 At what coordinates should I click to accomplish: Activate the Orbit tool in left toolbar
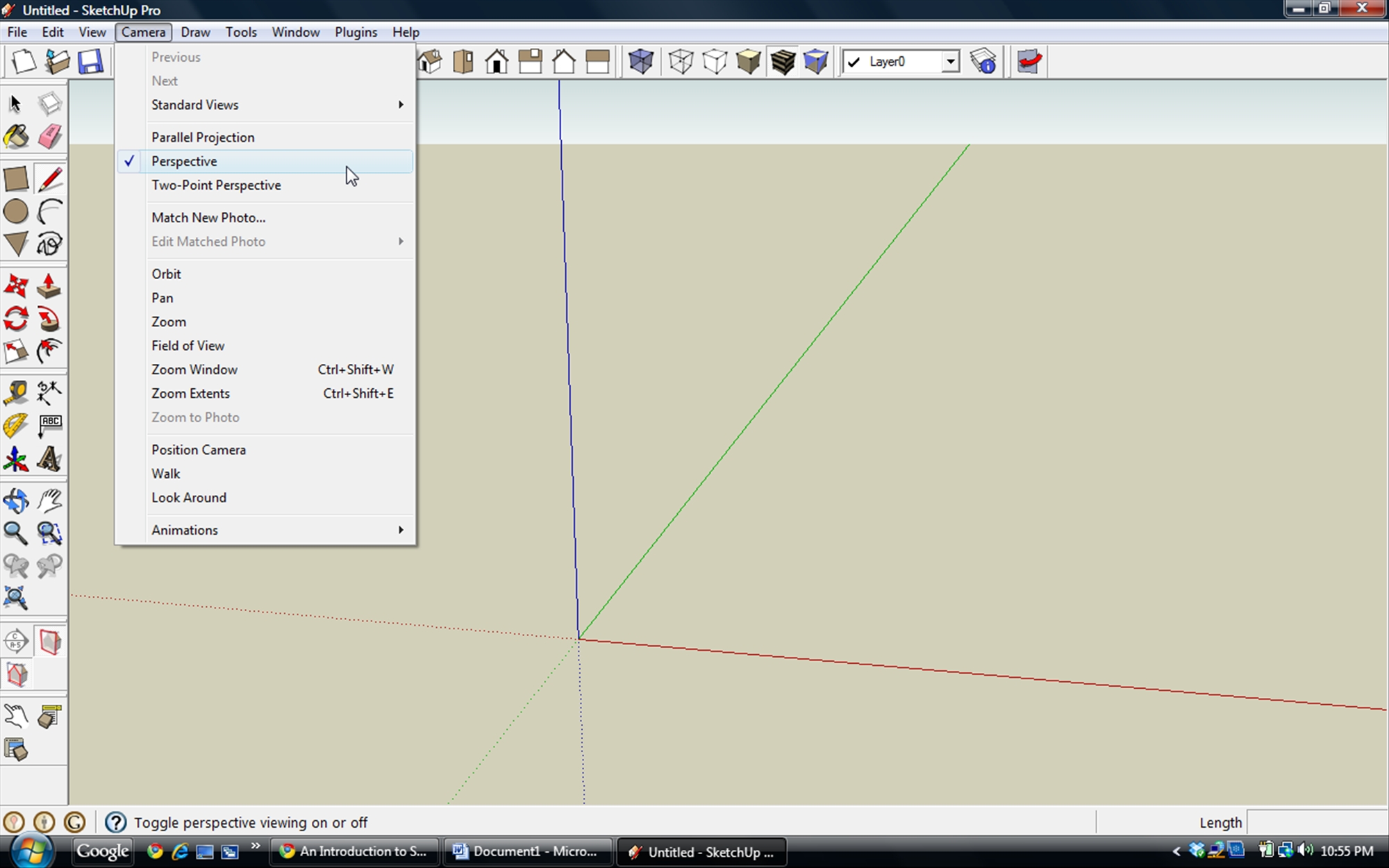point(16,501)
